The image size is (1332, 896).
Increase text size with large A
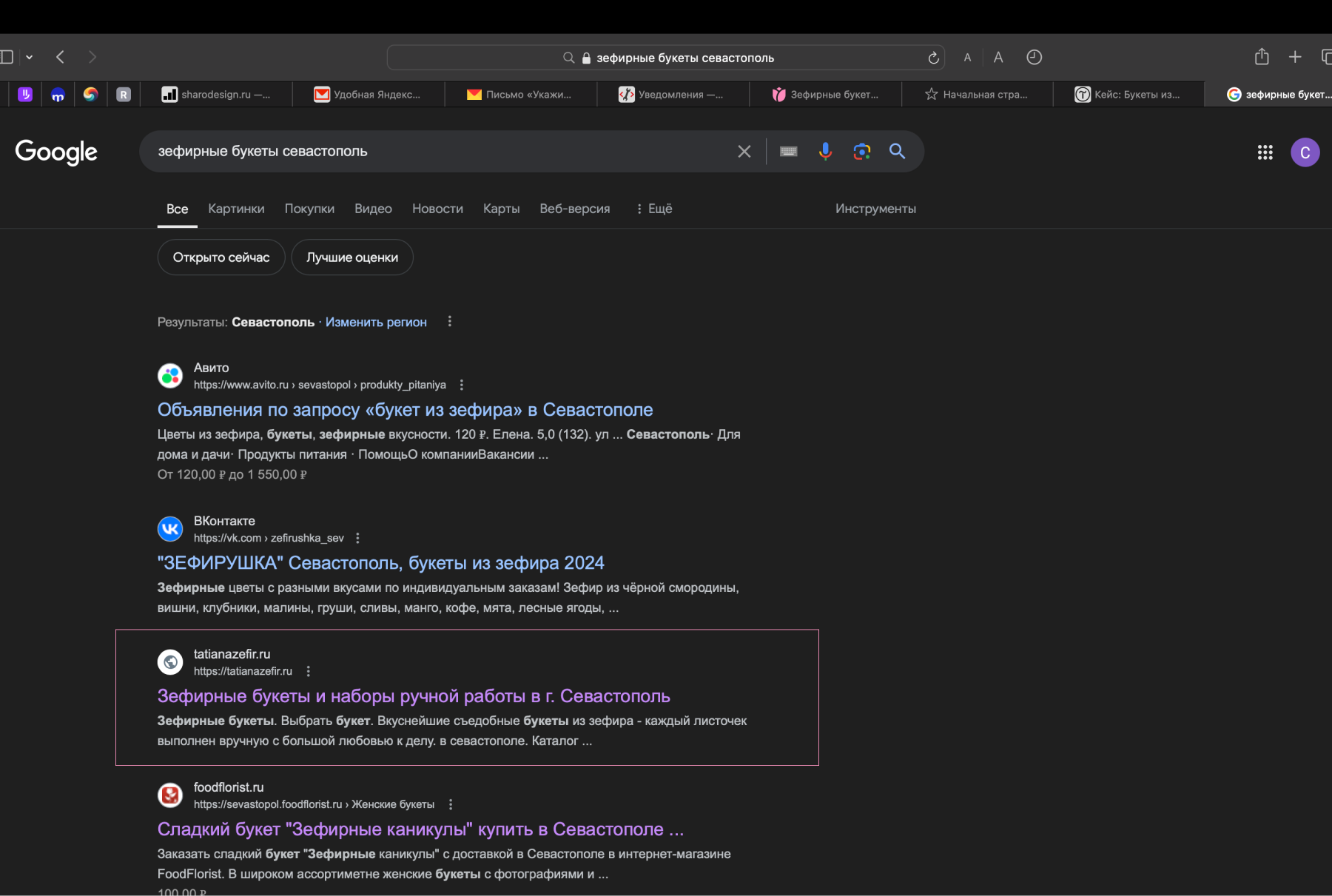[x=998, y=57]
